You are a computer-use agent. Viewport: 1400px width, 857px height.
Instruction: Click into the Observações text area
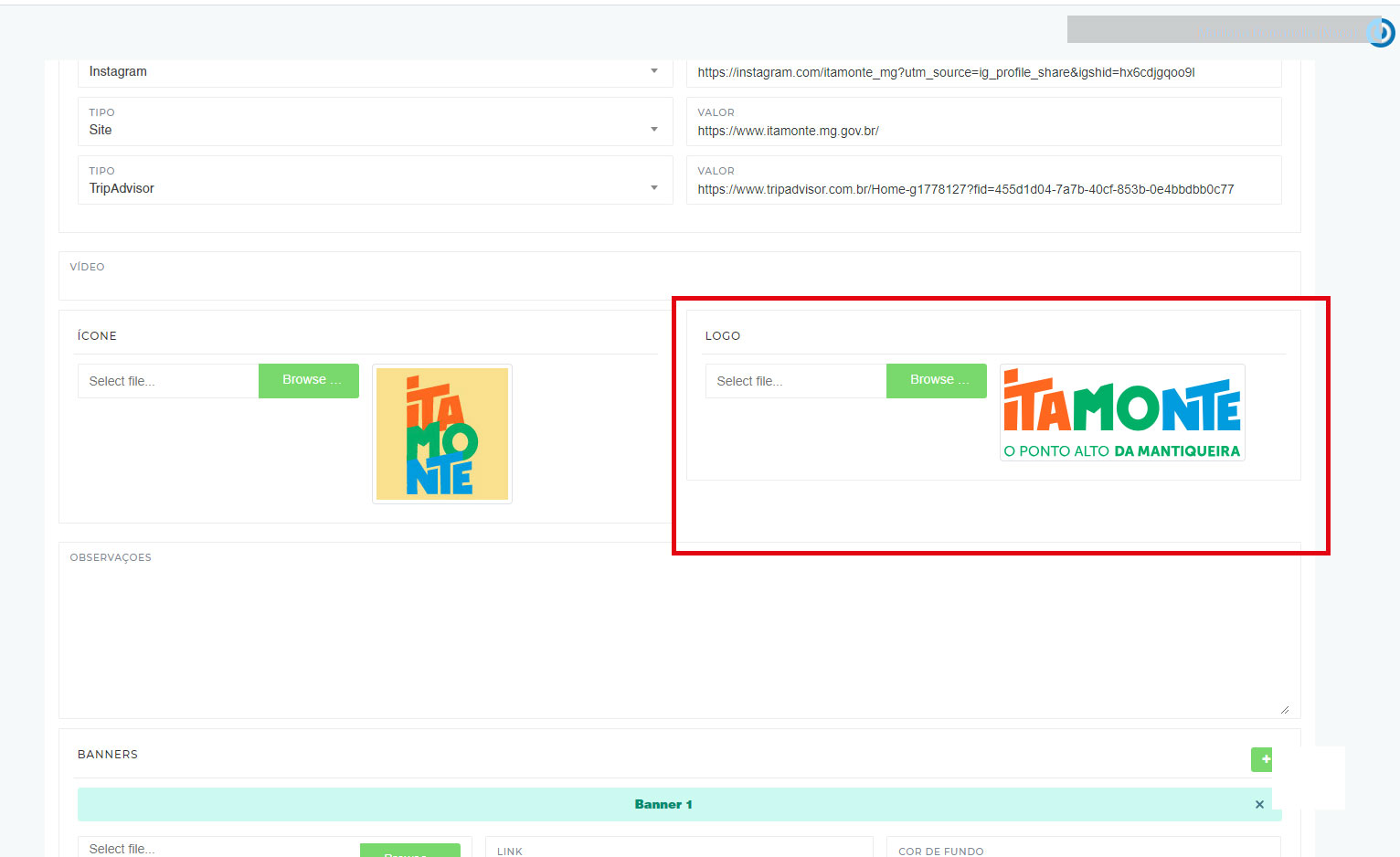pyautogui.click(x=679, y=630)
